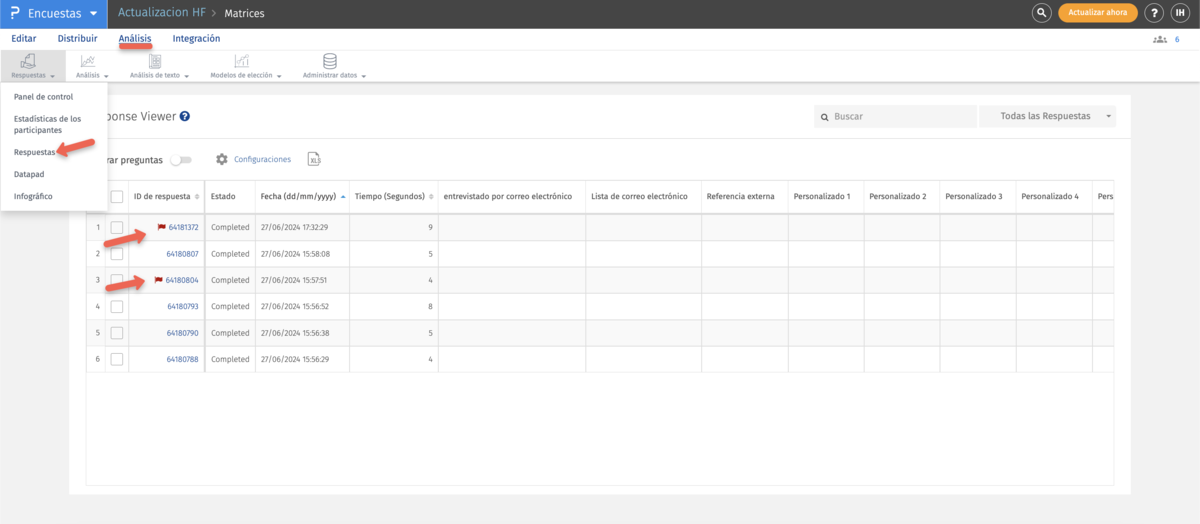Open response ID 64180788 link
The height and width of the screenshot is (524, 1200).
pos(182,359)
